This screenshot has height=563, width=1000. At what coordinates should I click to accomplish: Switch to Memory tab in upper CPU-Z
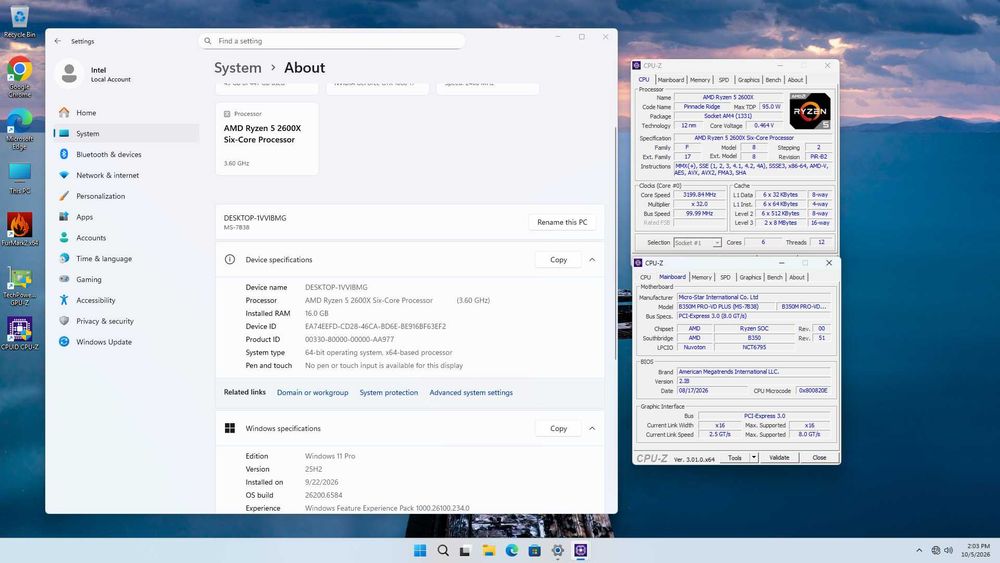click(x=700, y=80)
